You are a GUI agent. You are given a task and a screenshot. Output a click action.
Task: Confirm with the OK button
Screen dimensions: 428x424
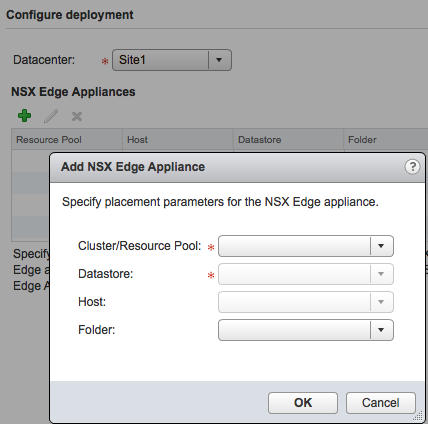tap(303, 403)
